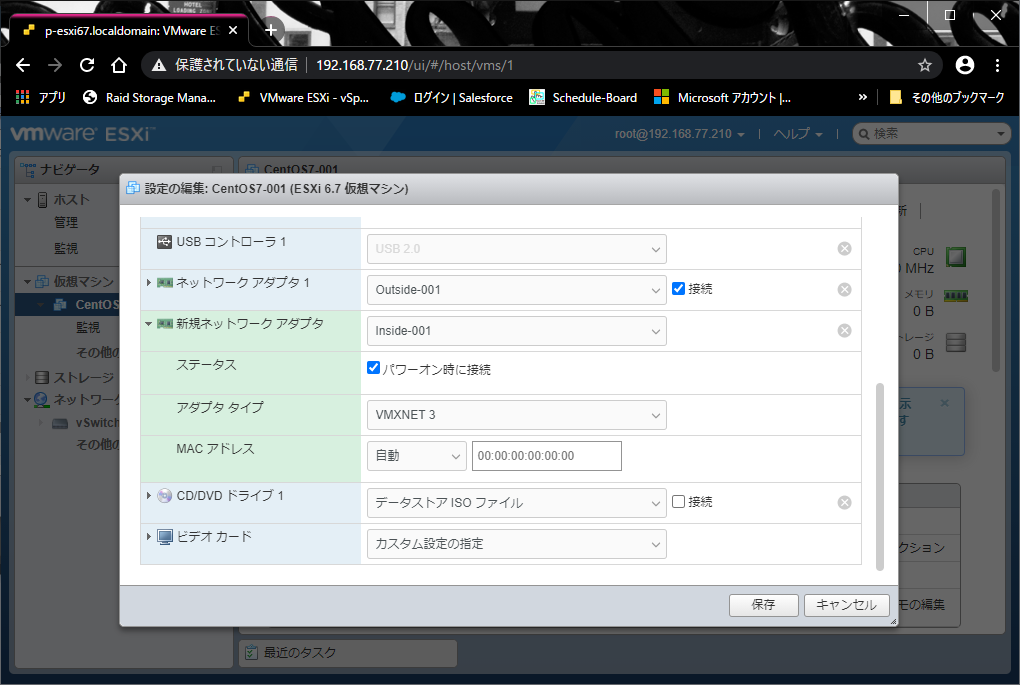Select 監視 under ホスト
Screen dimensions: 1020x685
click(66, 248)
